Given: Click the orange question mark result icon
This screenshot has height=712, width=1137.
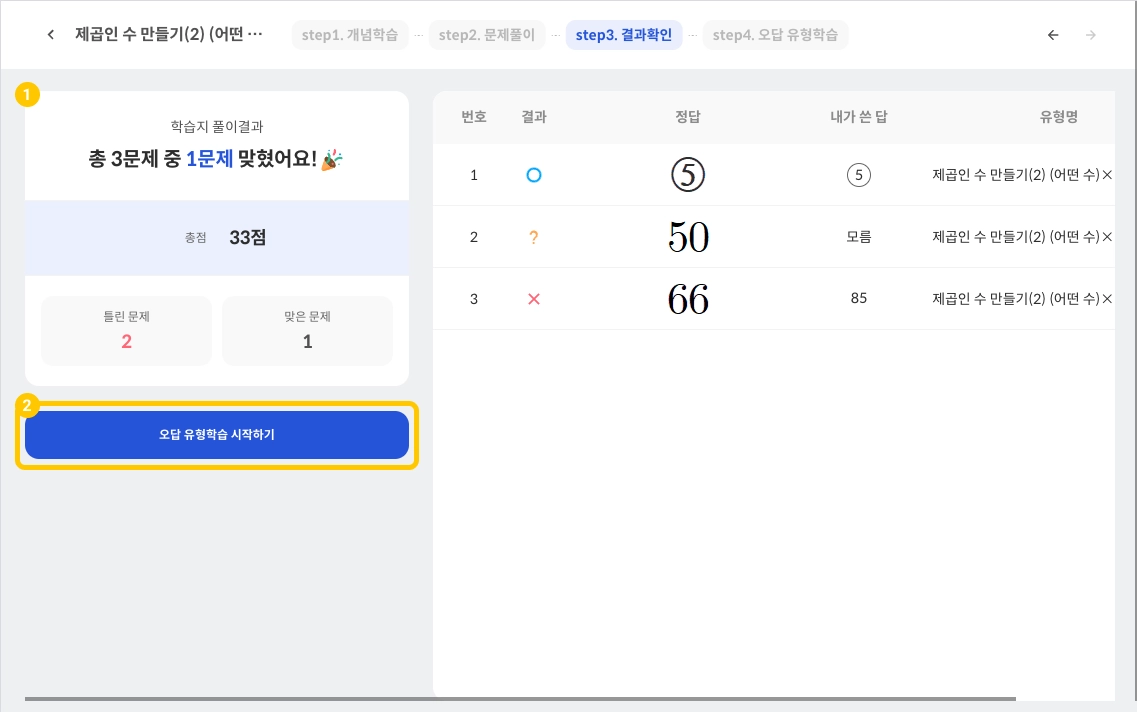Looking at the screenshot, I should click(533, 237).
